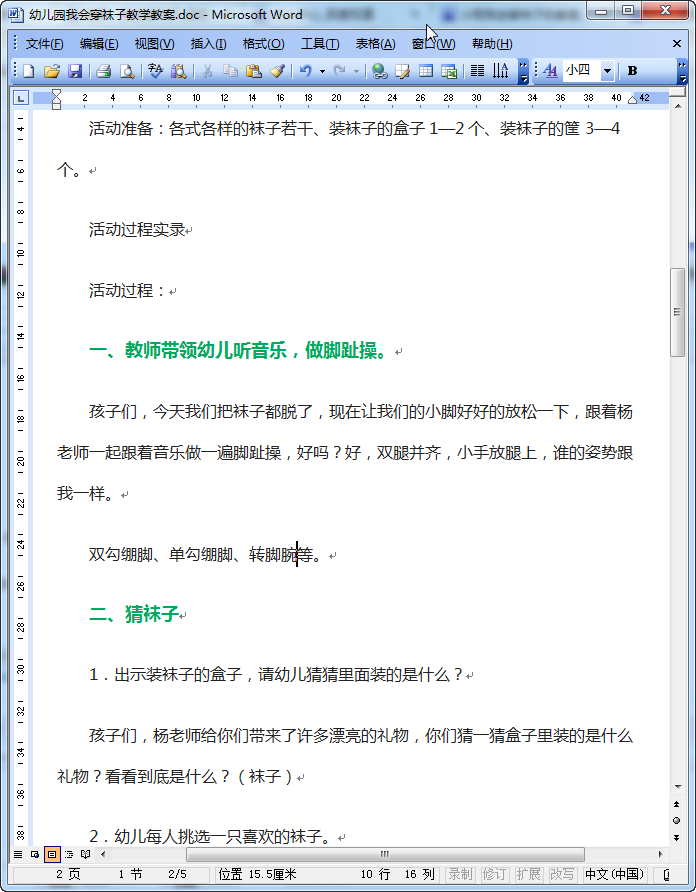
Task: Change text direction from the toolbar
Action: 501,71
